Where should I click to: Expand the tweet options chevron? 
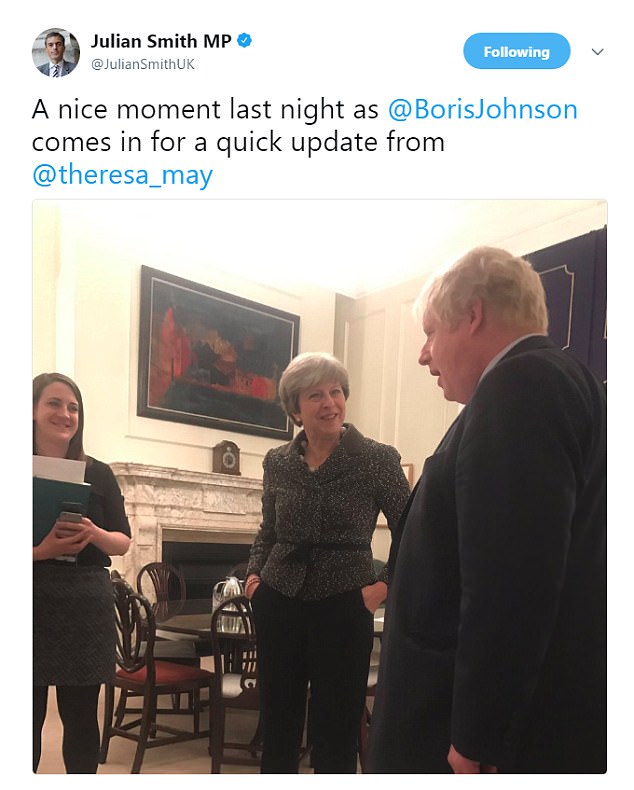tap(597, 51)
